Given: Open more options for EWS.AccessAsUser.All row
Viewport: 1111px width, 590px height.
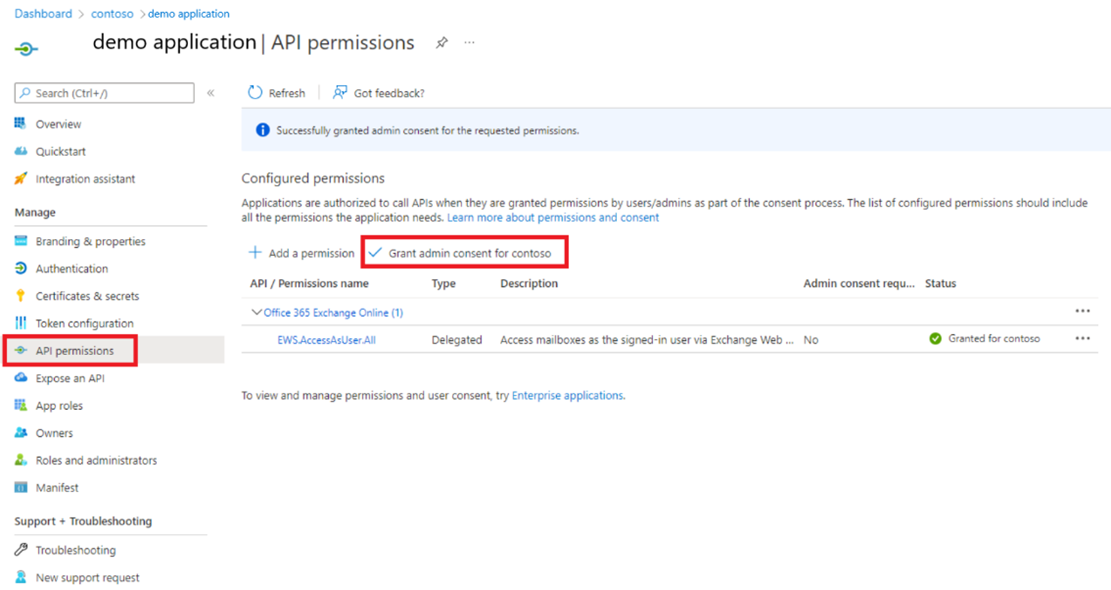Looking at the screenshot, I should pyautogui.click(x=1082, y=339).
